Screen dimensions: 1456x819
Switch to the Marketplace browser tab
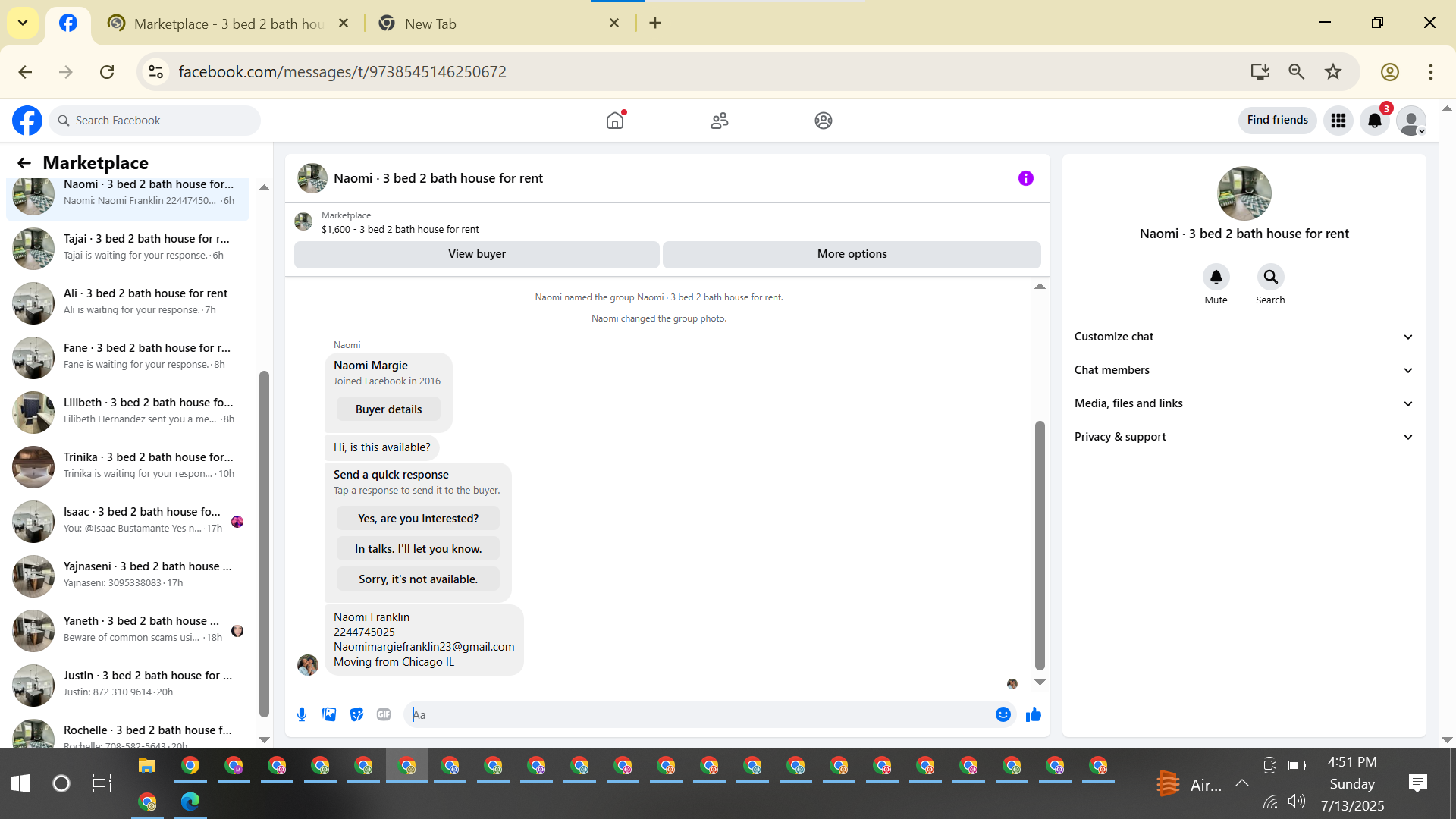[227, 24]
